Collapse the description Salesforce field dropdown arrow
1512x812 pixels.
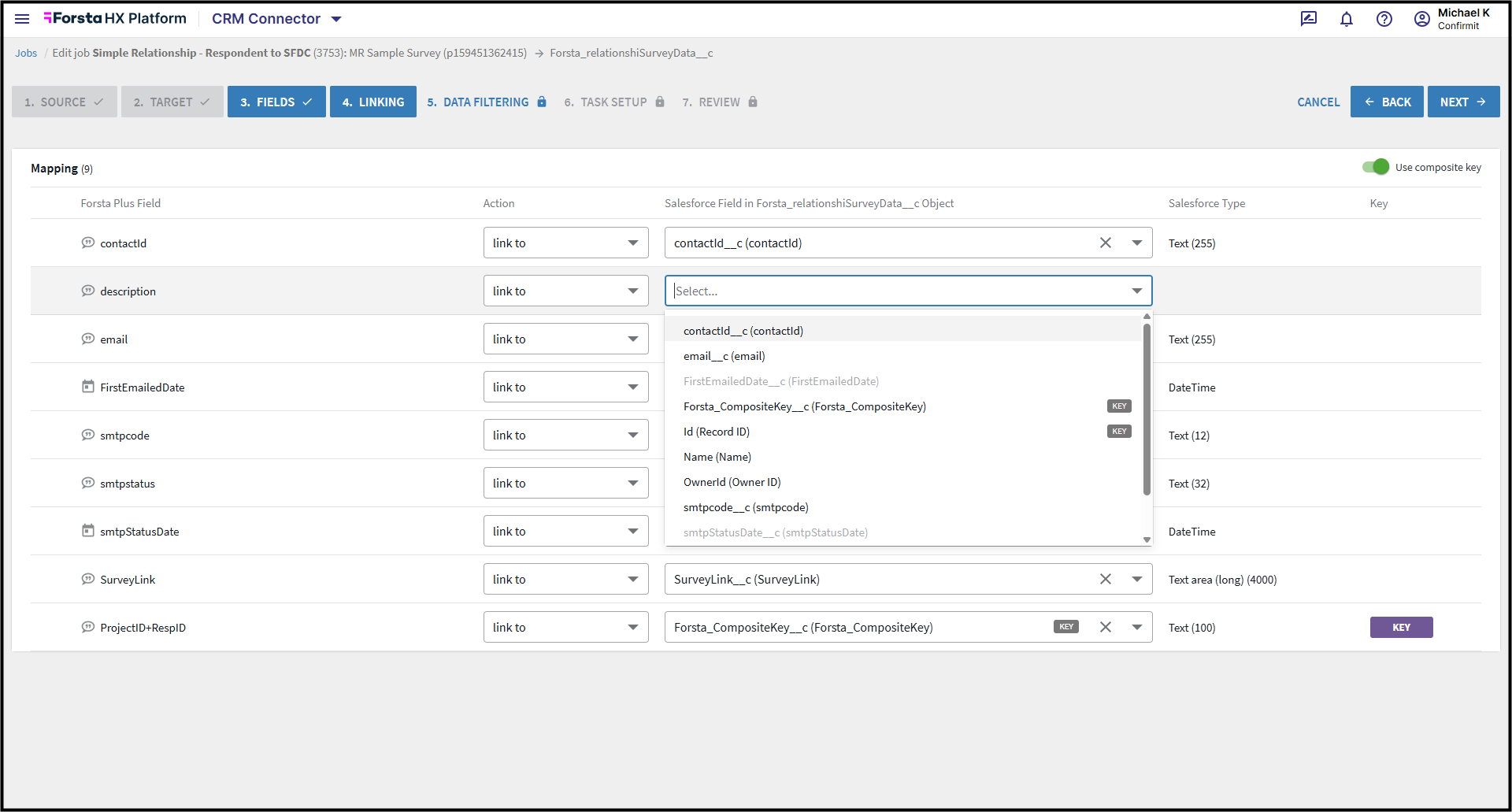pyautogui.click(x=1137, y=291)
